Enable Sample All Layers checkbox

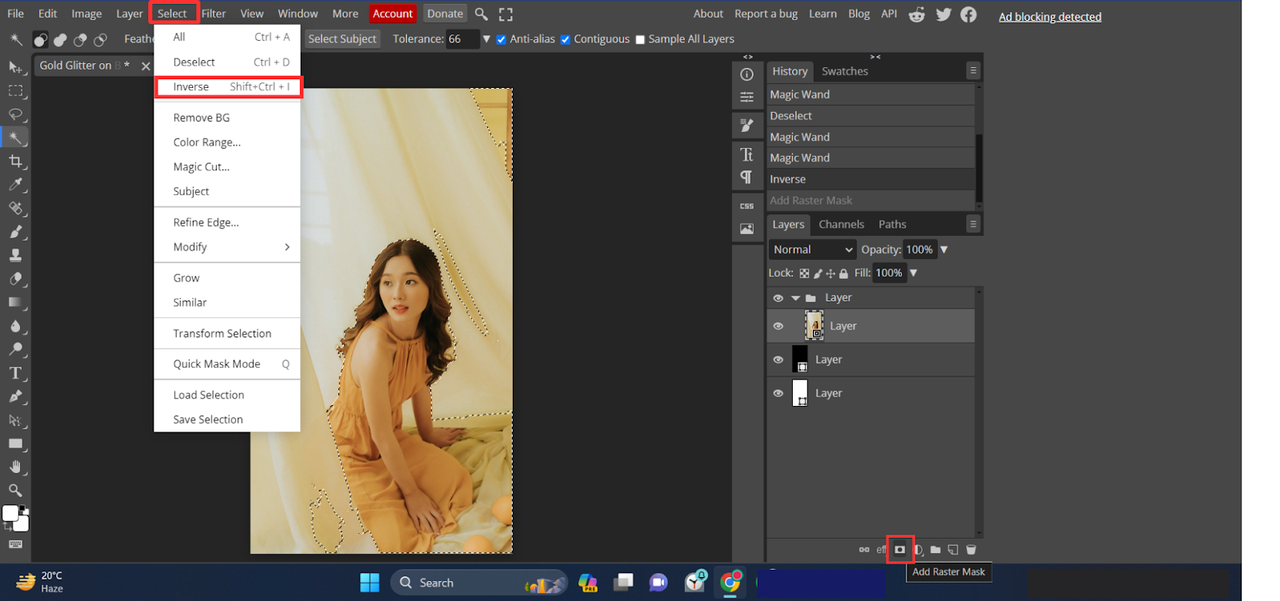click(640, 40)
